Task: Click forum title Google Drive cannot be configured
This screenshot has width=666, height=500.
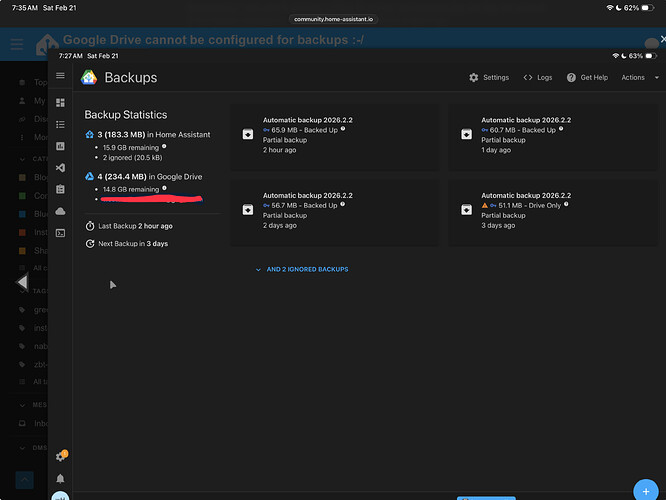Action: 213,40
